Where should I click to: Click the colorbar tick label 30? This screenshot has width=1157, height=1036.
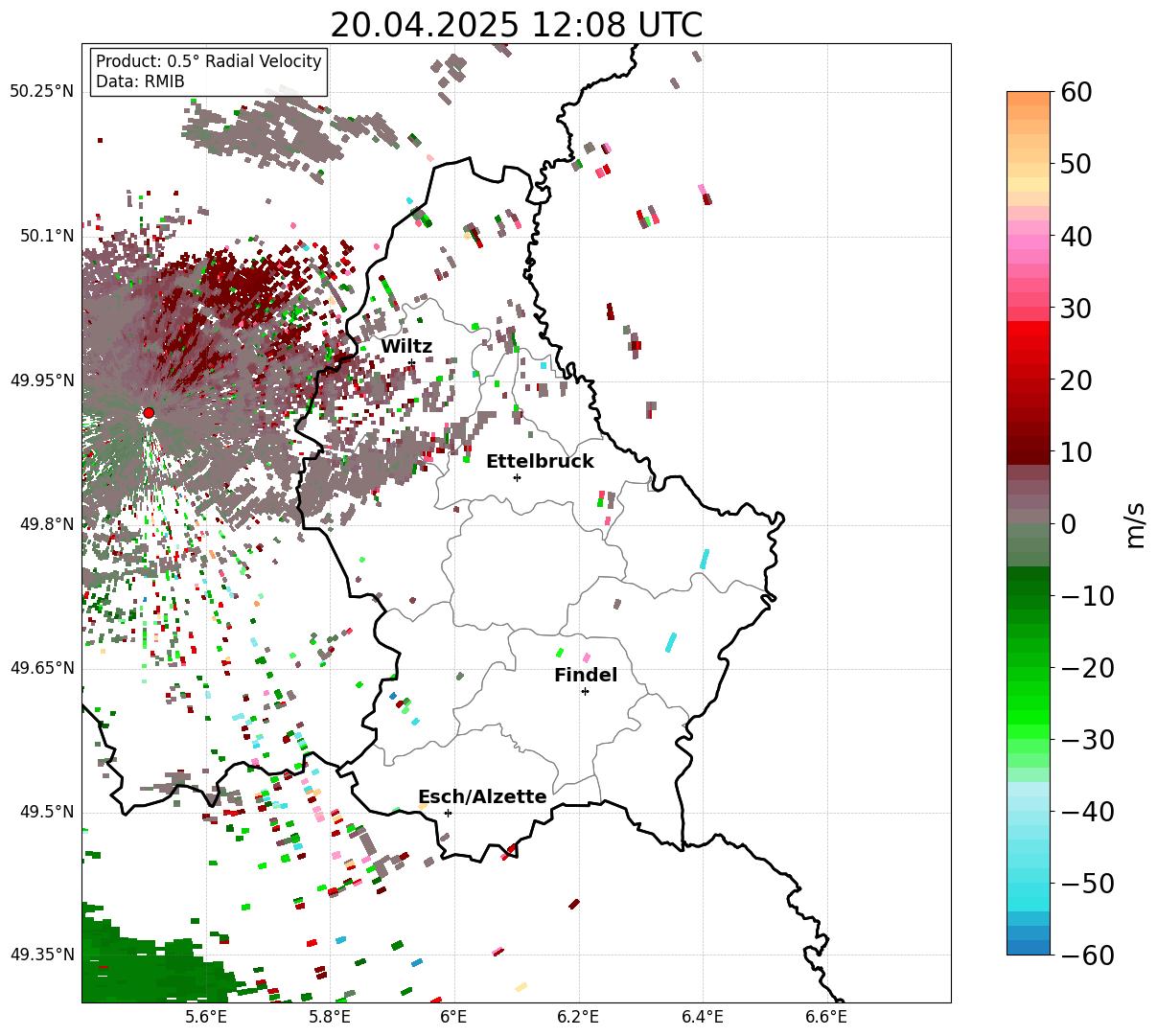click(1076, 309)
